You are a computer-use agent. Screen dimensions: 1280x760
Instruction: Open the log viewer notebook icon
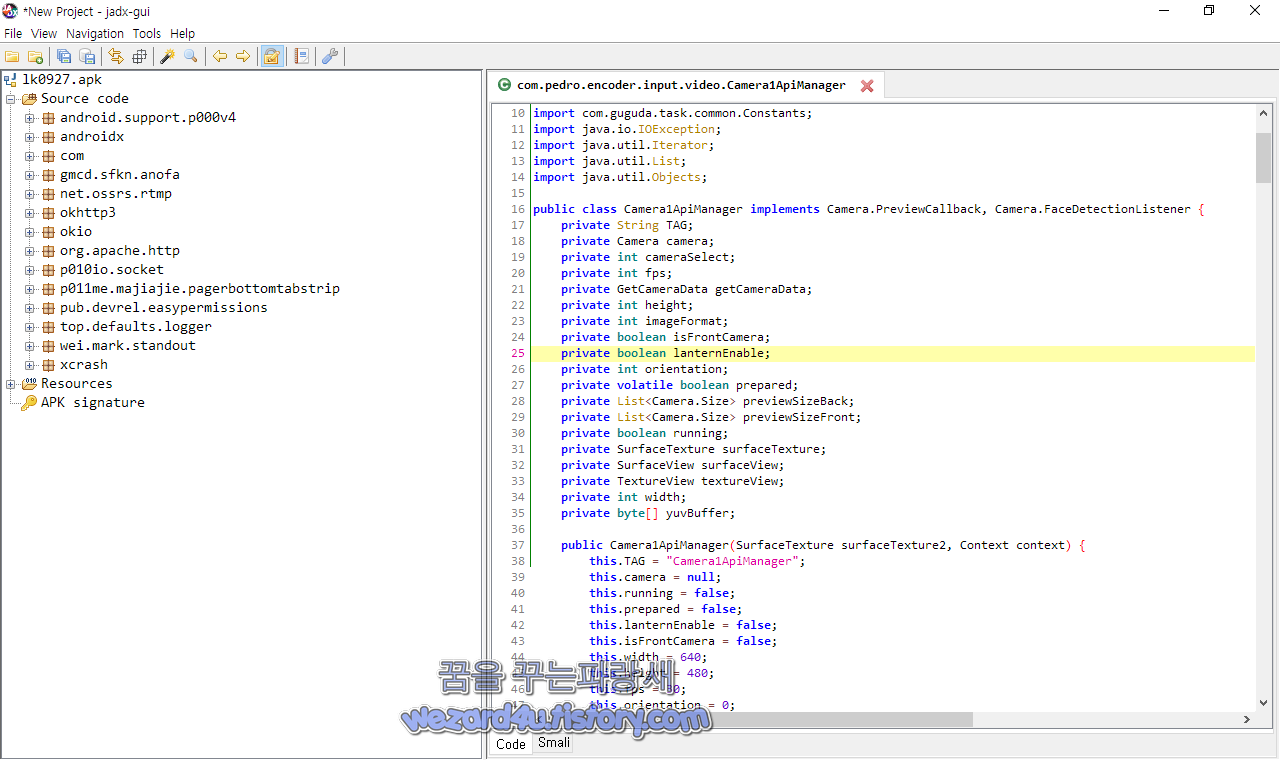(301, 56)
